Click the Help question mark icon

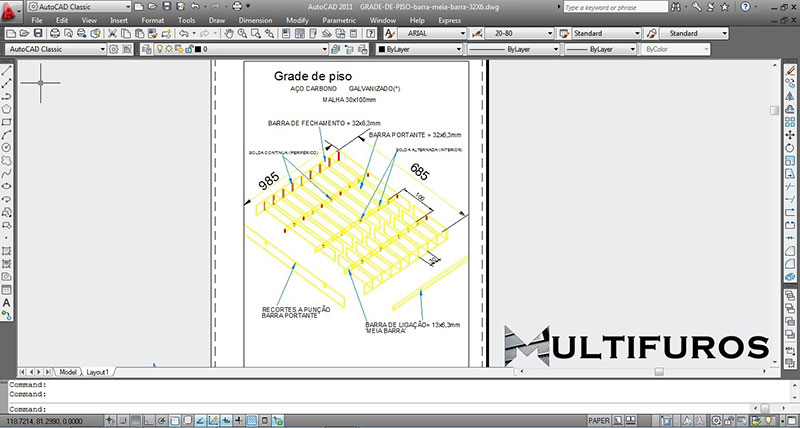pyautogui.click(x=369, y=33)
